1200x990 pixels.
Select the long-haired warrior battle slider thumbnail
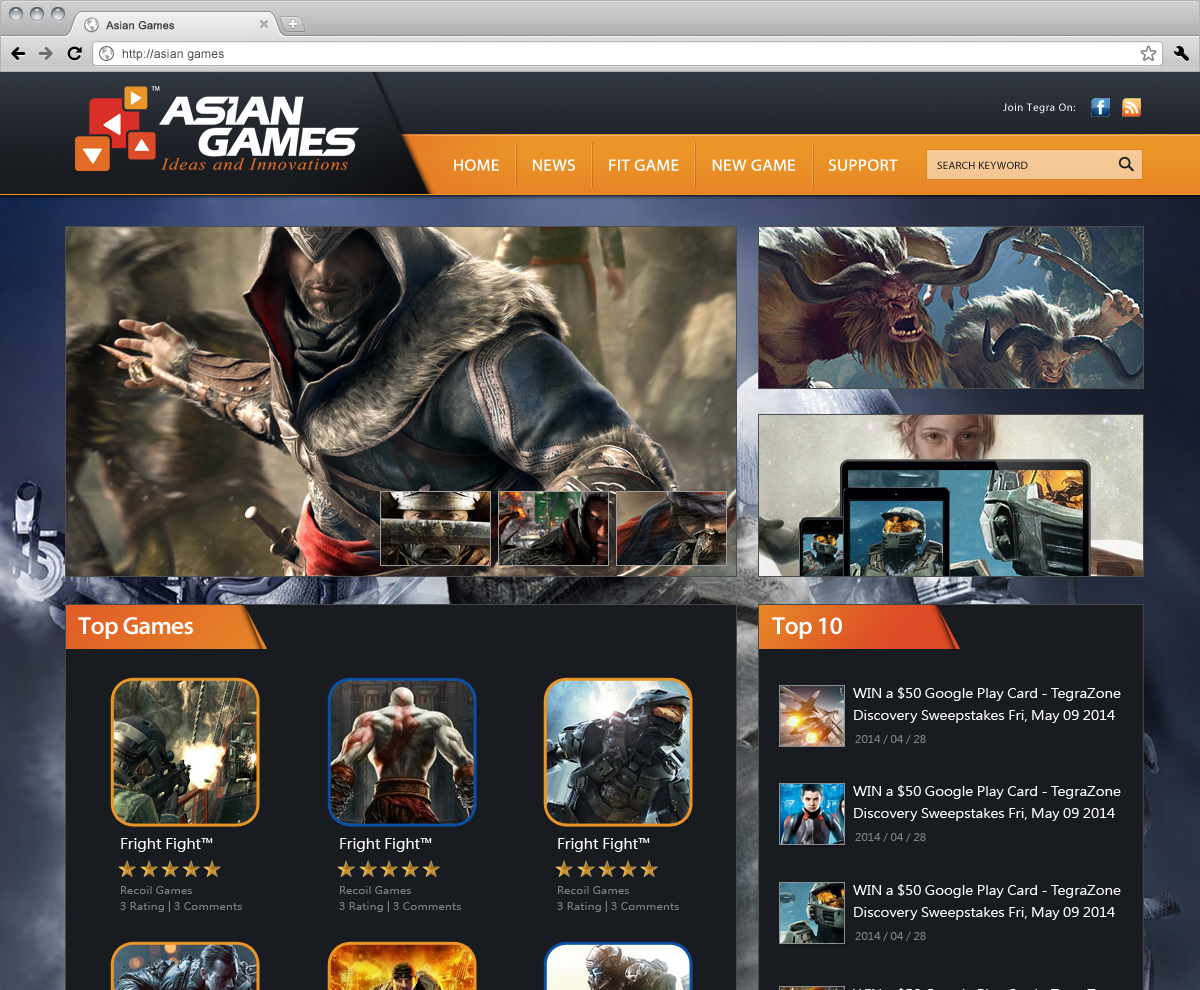point(554,528)
